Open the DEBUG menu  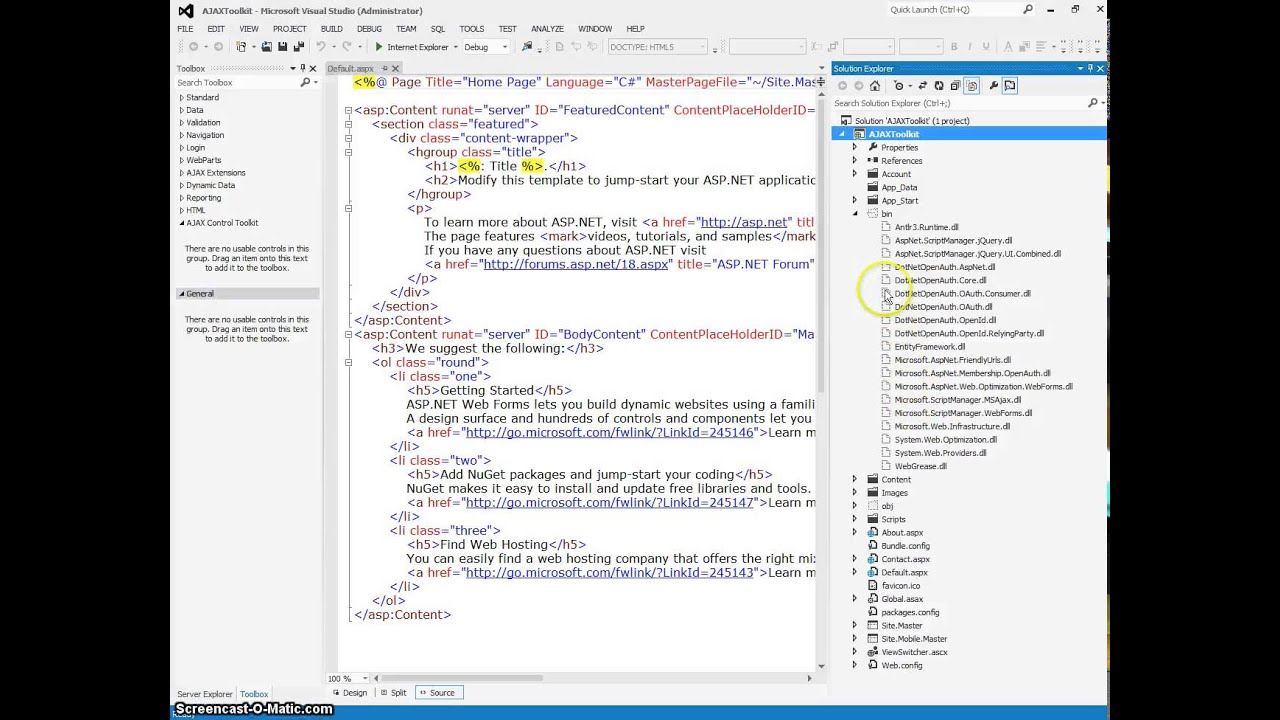click(369, 29)
